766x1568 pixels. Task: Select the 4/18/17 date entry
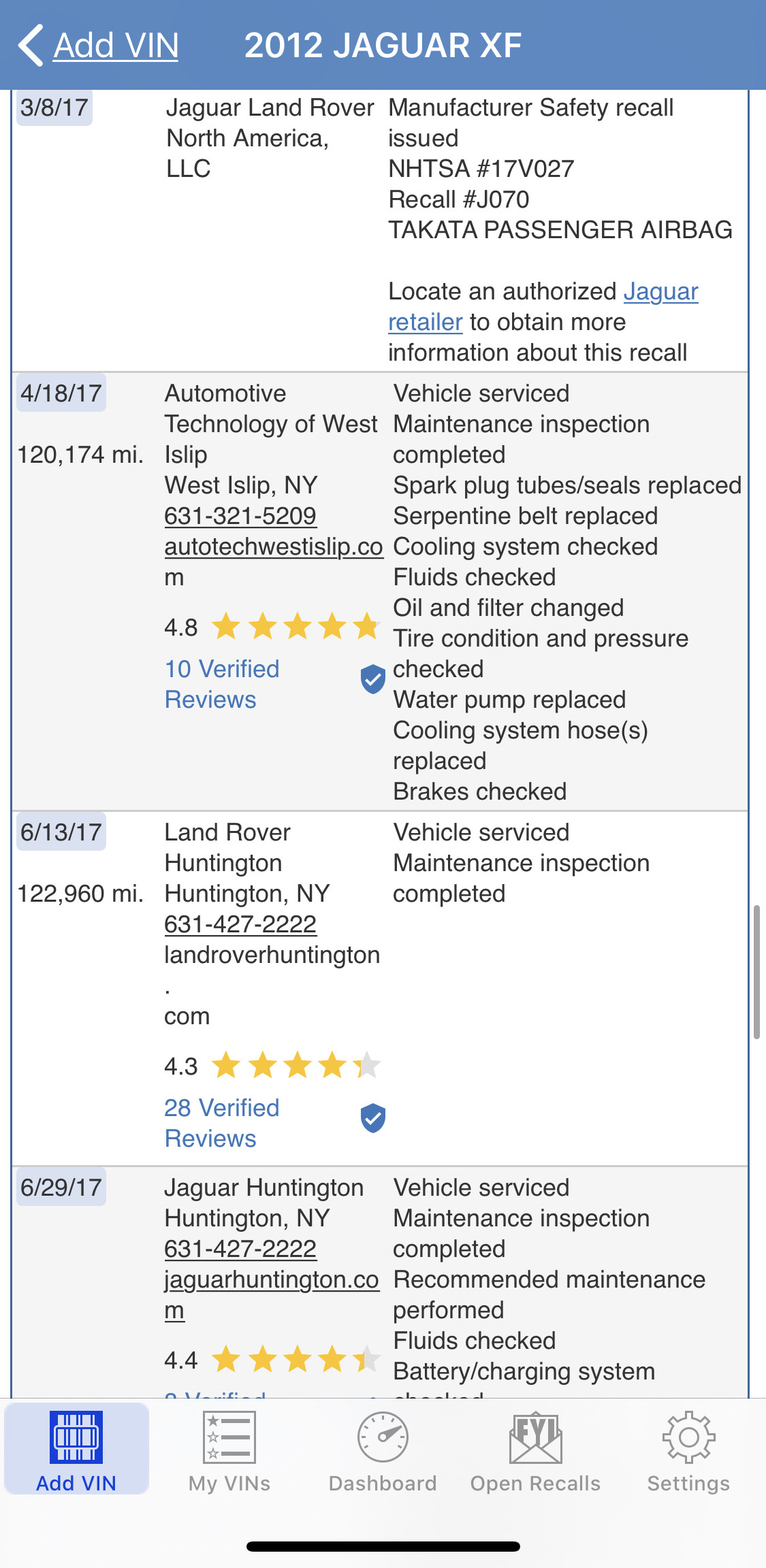(x=61, y=393)
